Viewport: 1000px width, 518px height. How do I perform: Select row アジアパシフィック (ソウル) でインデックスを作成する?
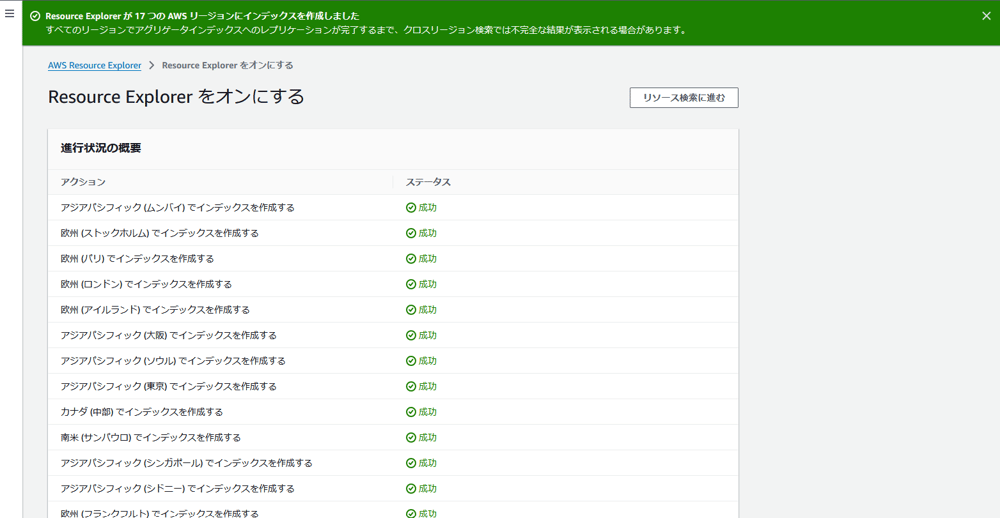pos(393,360)
